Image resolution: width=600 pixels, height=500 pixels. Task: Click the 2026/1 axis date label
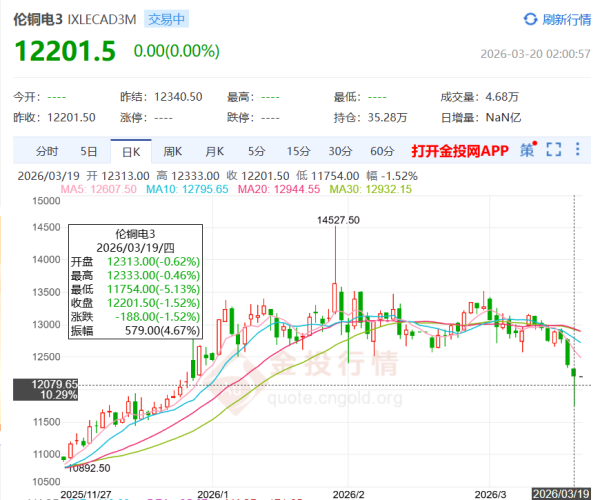tap(213, 494)
